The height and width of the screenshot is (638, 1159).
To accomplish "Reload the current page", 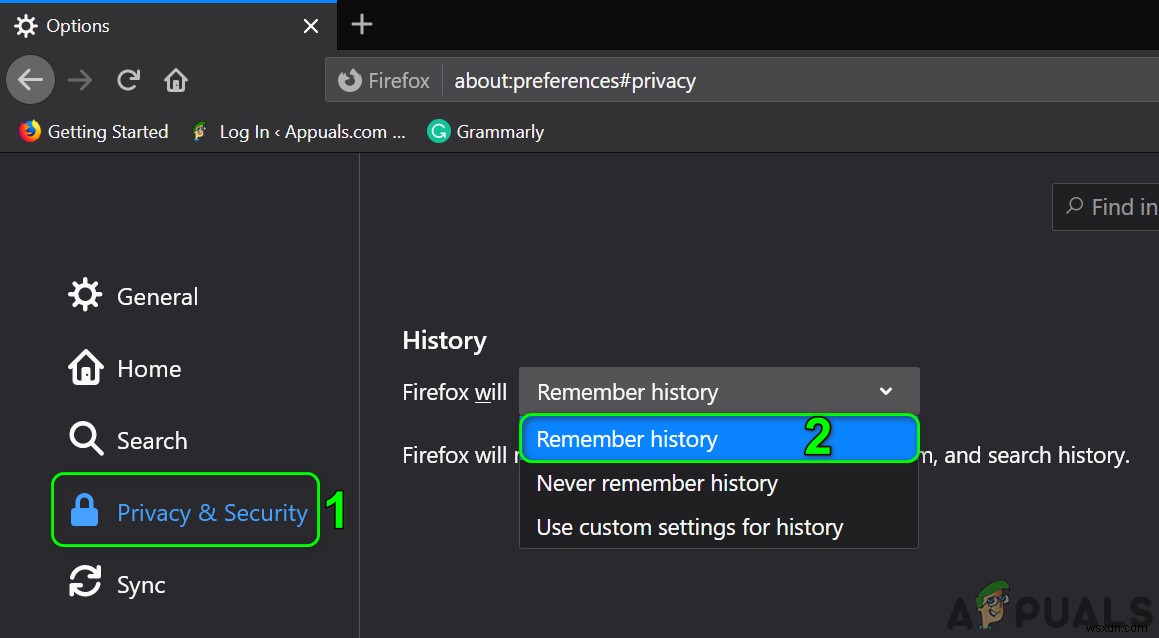I will pyautogui.click(x=128, y=80).
